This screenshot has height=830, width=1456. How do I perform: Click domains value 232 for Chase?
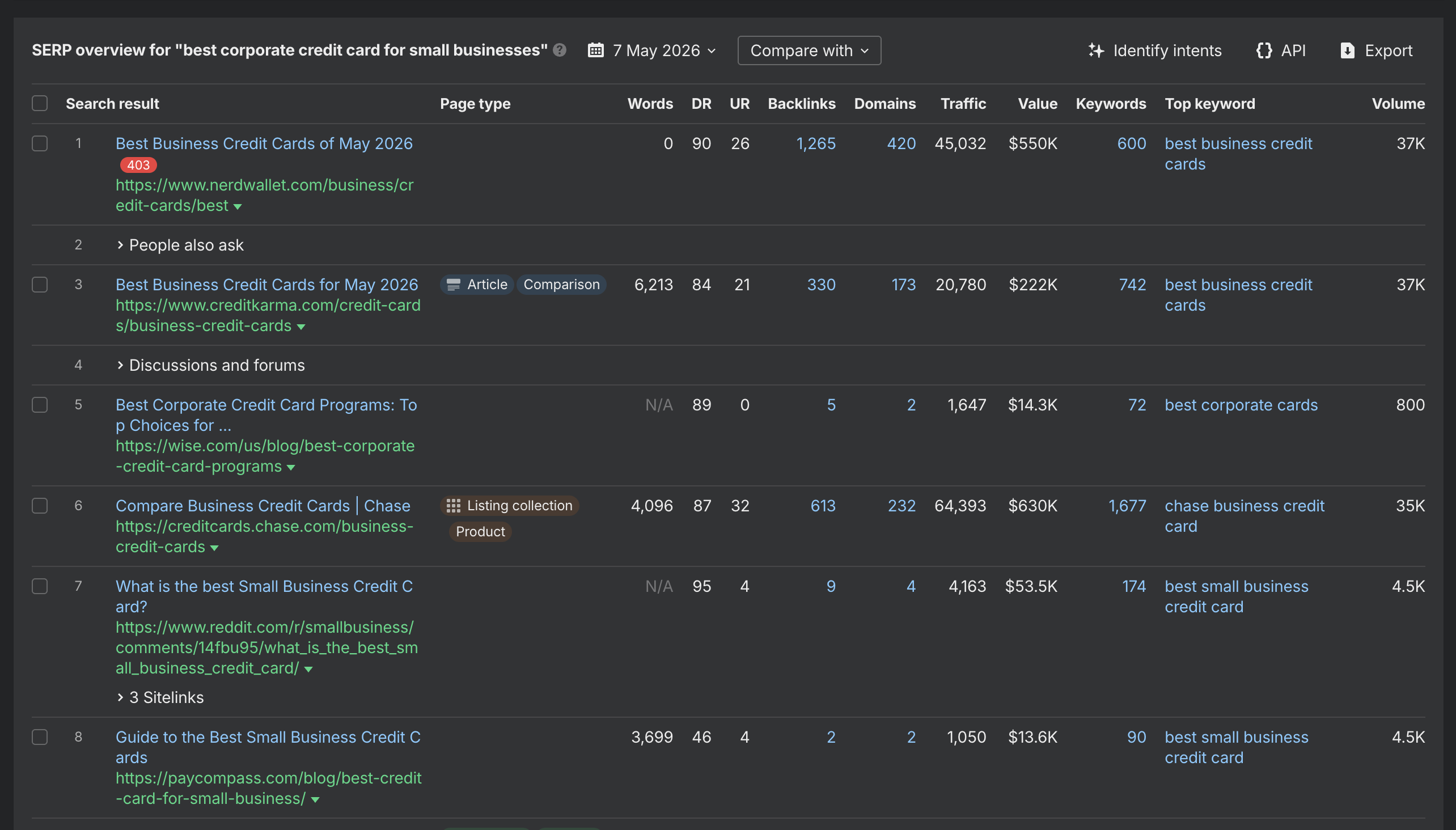pos(902,506)
